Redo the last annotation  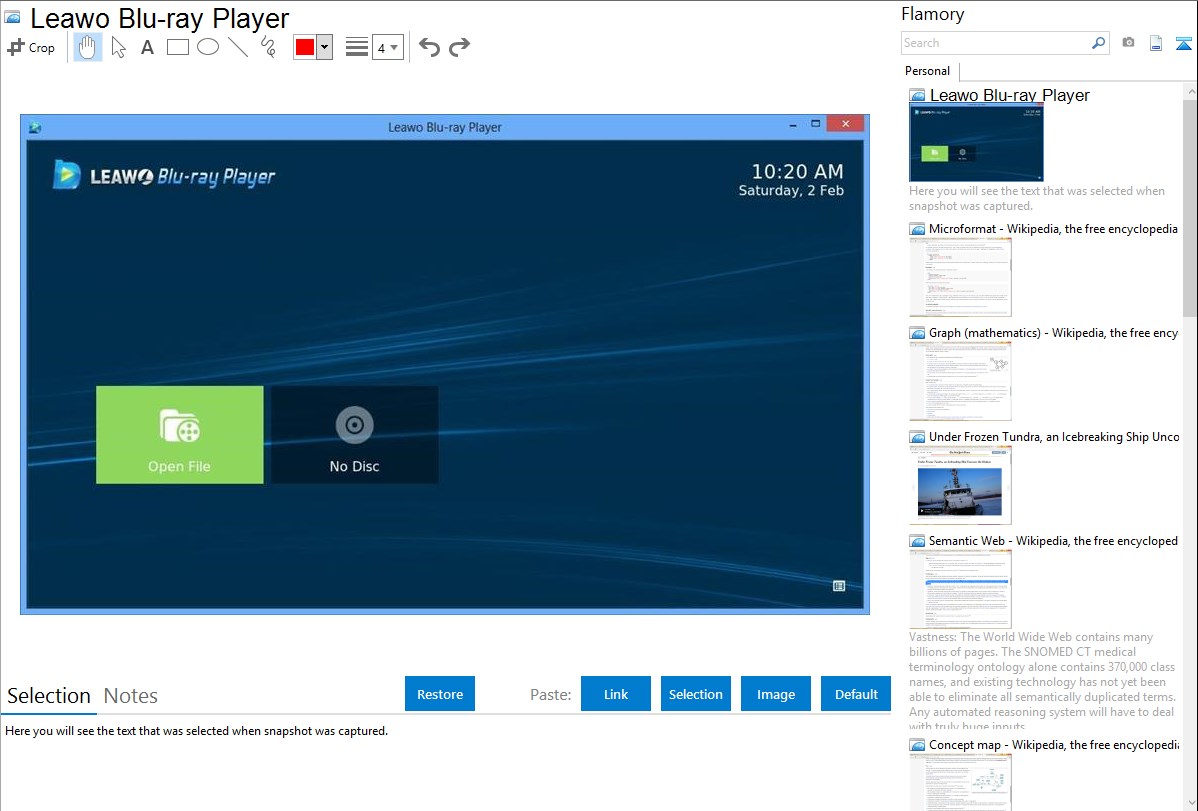pos(459,47)
